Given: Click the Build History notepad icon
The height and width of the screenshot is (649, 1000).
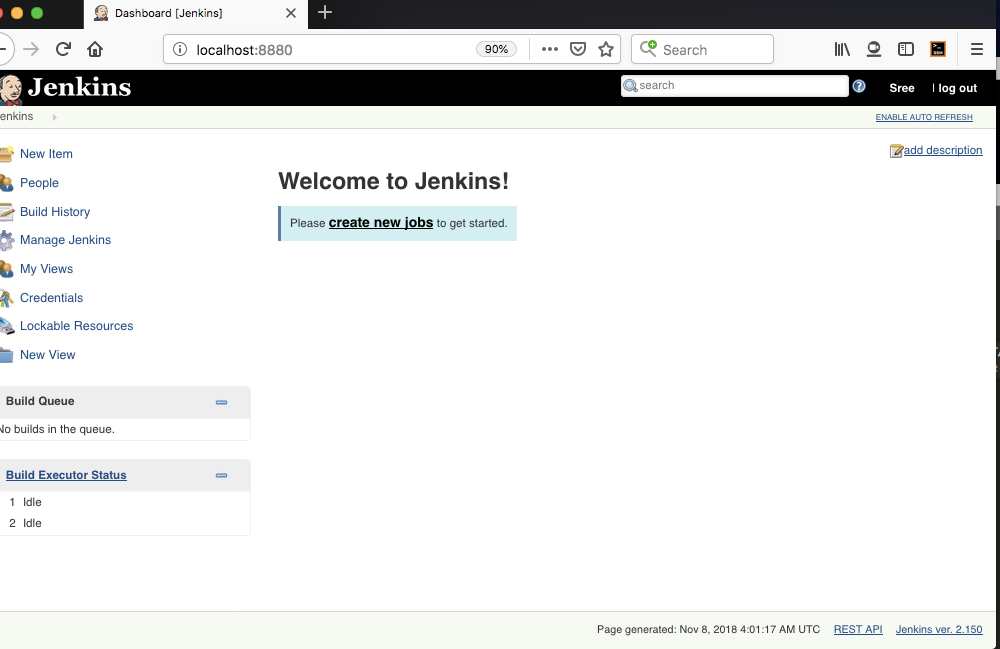Looking at the screenshot, I should pyautogui.click(x=6, y=212).
